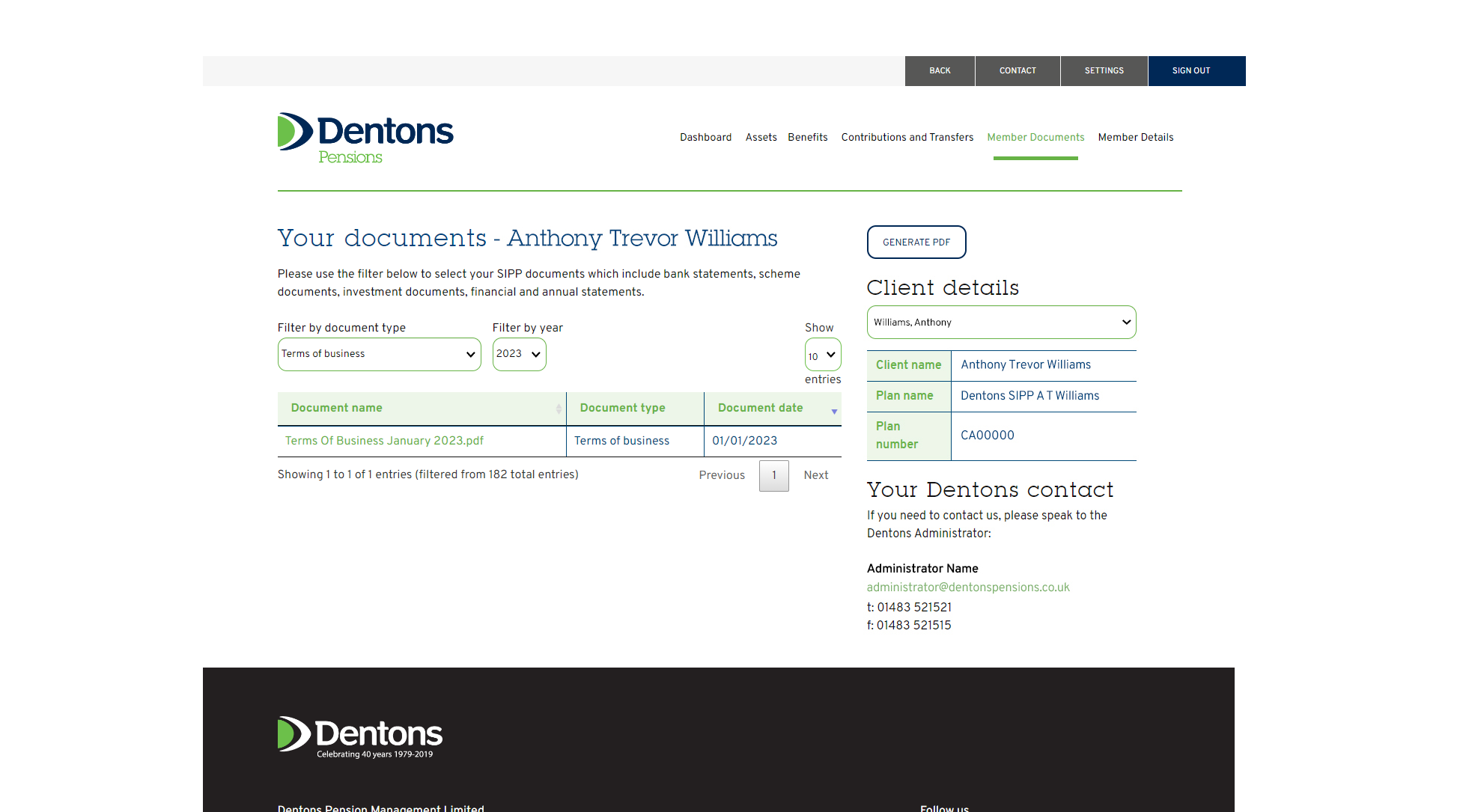This screenshot has height=812, width=1460.
Task: Switch to Benefits tab
Action: 808,138
